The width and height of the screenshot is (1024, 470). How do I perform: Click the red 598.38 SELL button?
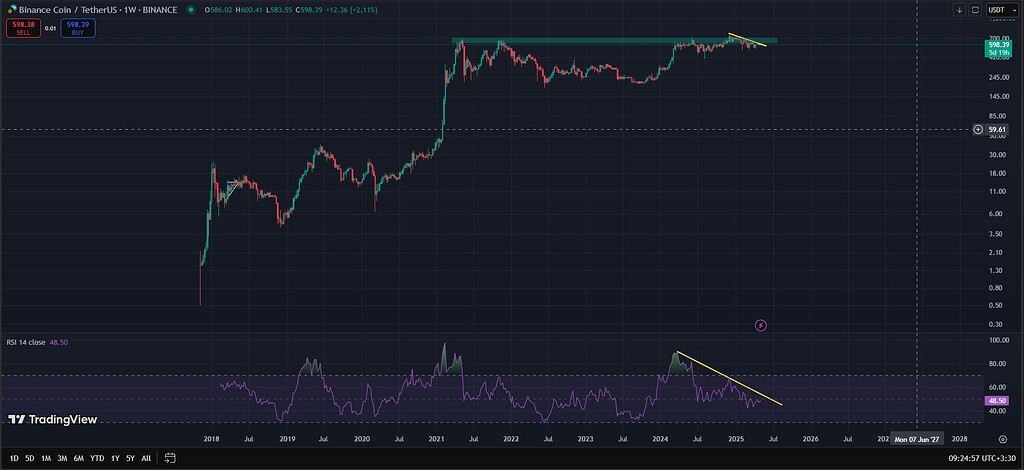[24, 28]
